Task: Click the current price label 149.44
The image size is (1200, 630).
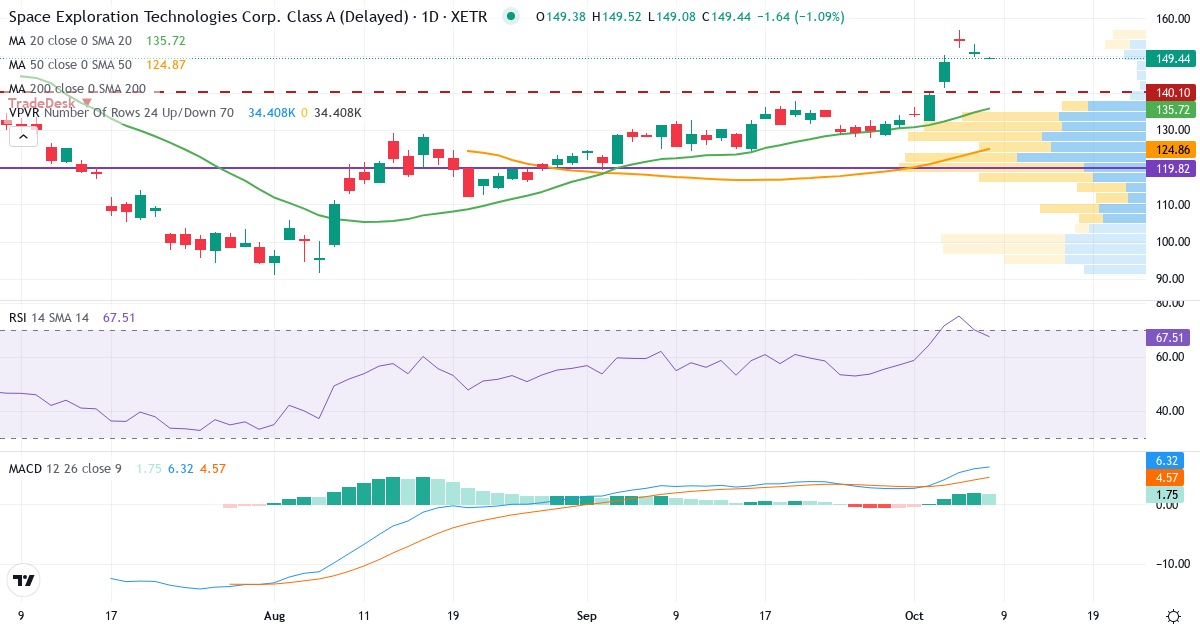Action: coord(1171,60)
